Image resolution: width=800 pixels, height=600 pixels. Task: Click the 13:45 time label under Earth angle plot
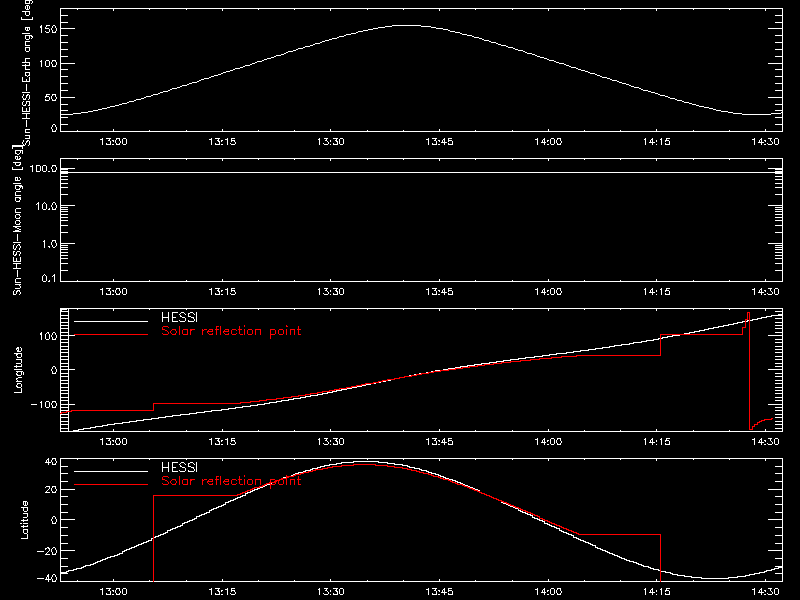[439, 142]
